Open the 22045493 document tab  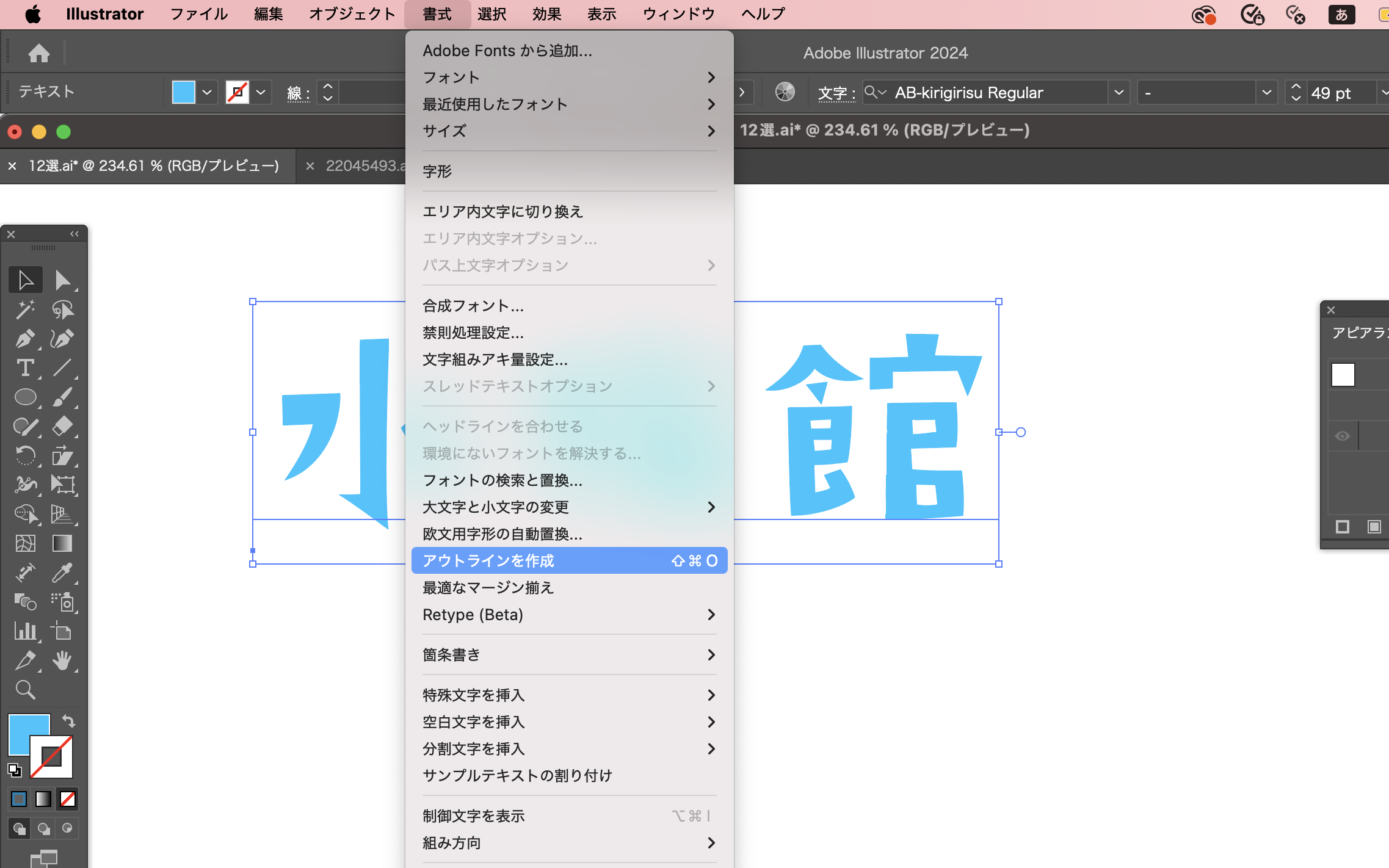364,166
